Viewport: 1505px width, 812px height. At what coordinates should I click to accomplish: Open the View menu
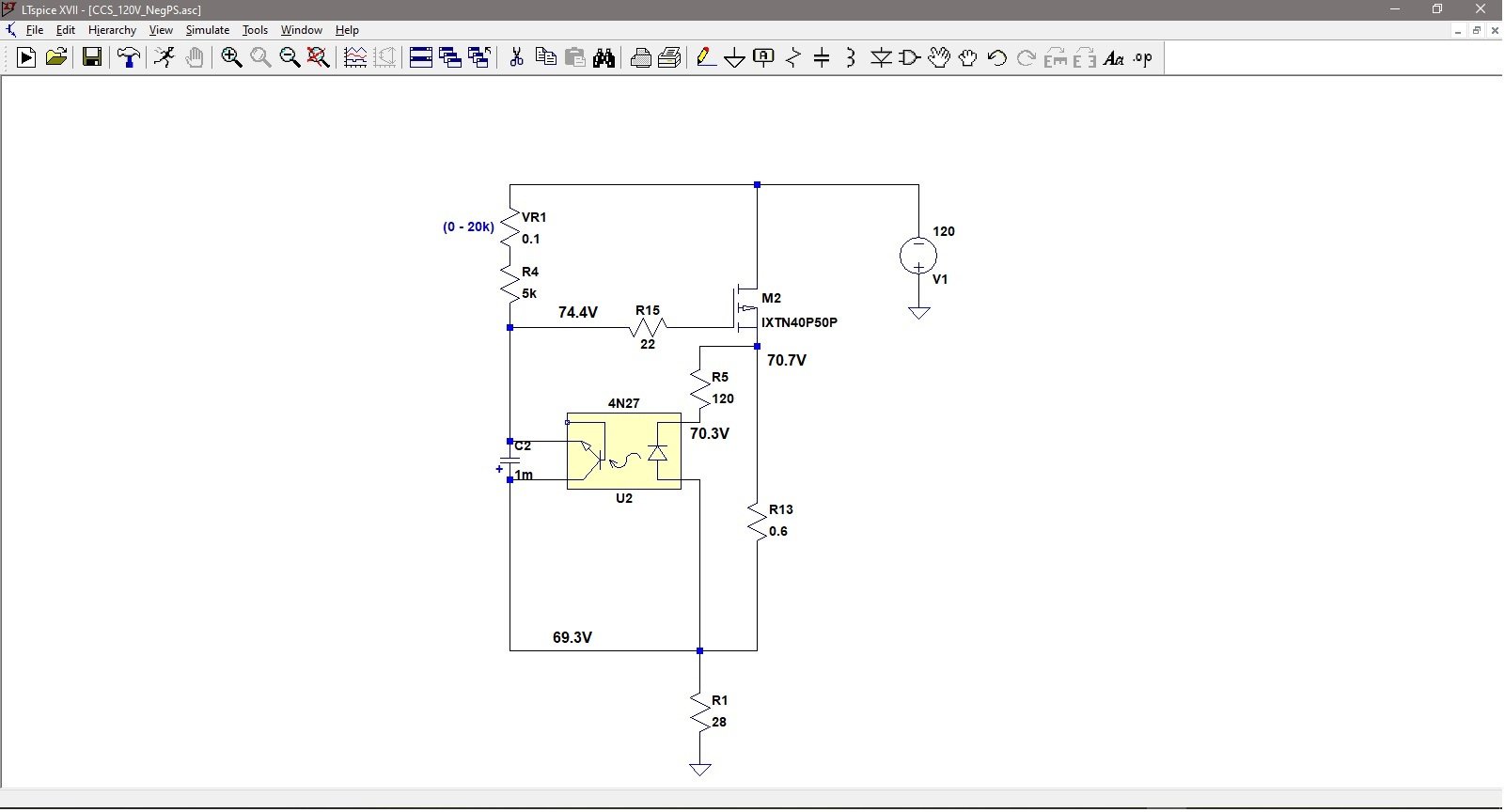[161, 30]
